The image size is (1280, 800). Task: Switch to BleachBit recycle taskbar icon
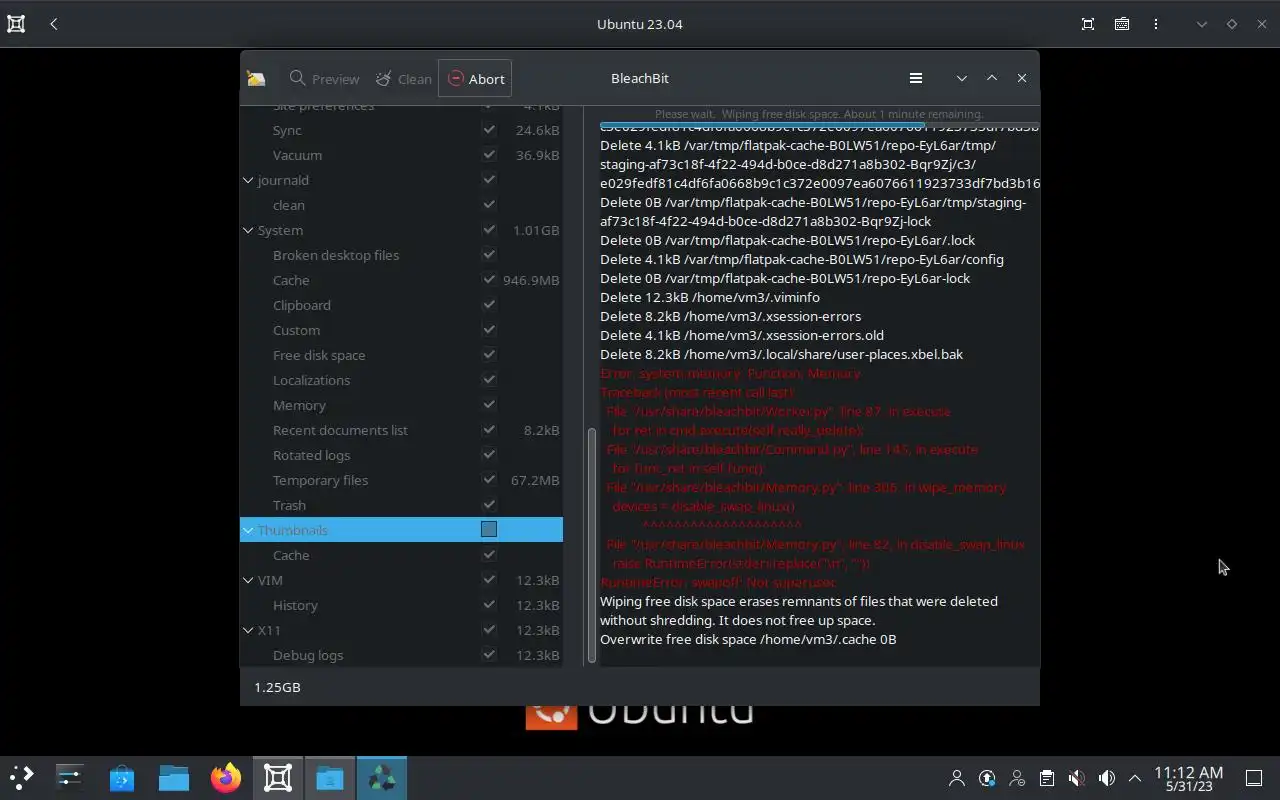click(382, 777)
